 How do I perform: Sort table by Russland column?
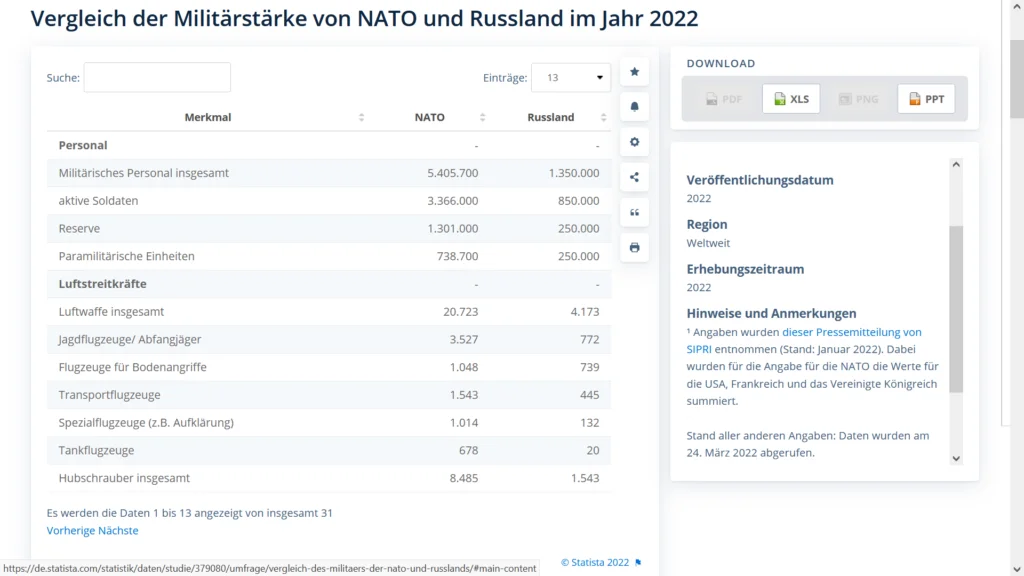551,118
